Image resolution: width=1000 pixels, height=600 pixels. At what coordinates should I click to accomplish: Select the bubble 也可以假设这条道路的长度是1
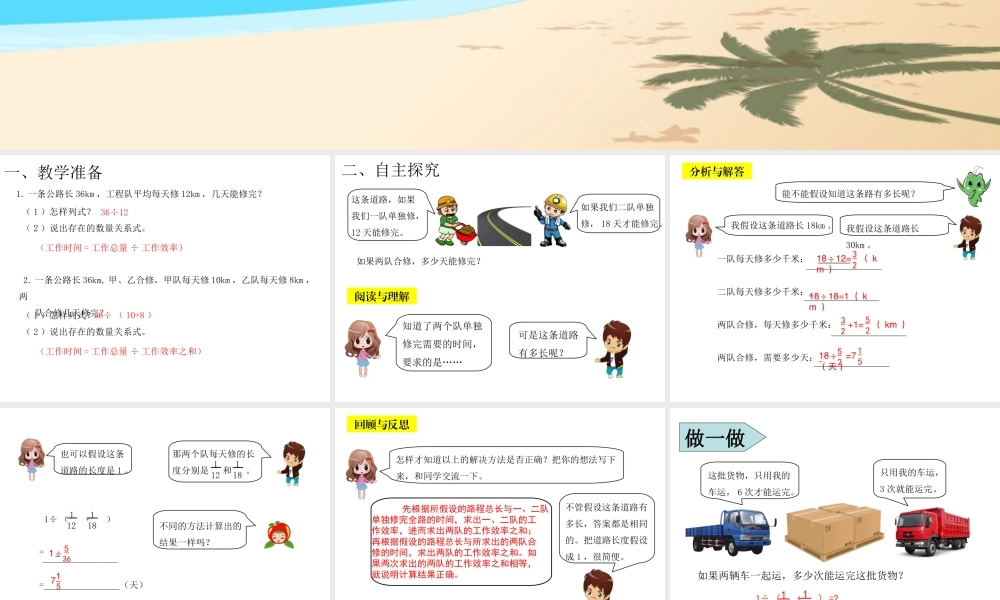(x=92, y=460)
